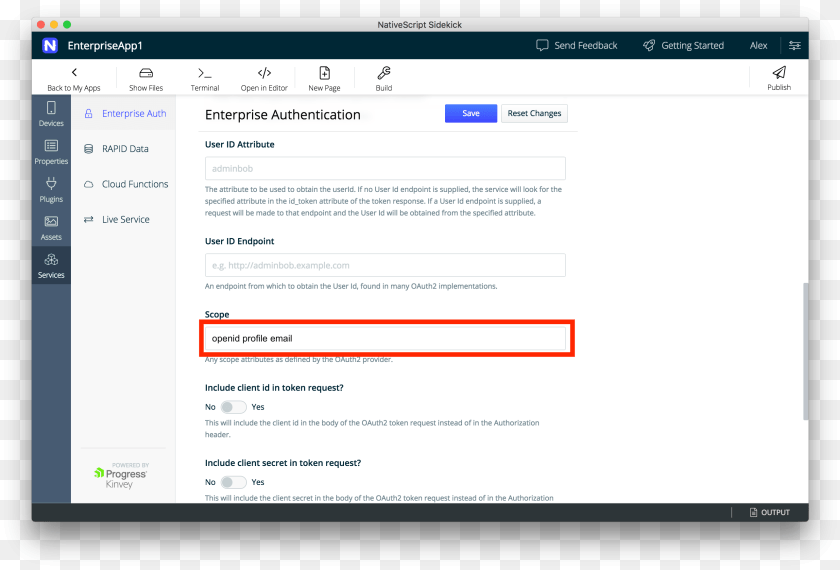Open the settings sliders icon in the header
This screenshot has width=840, height=570.
[x=794, y=46]
